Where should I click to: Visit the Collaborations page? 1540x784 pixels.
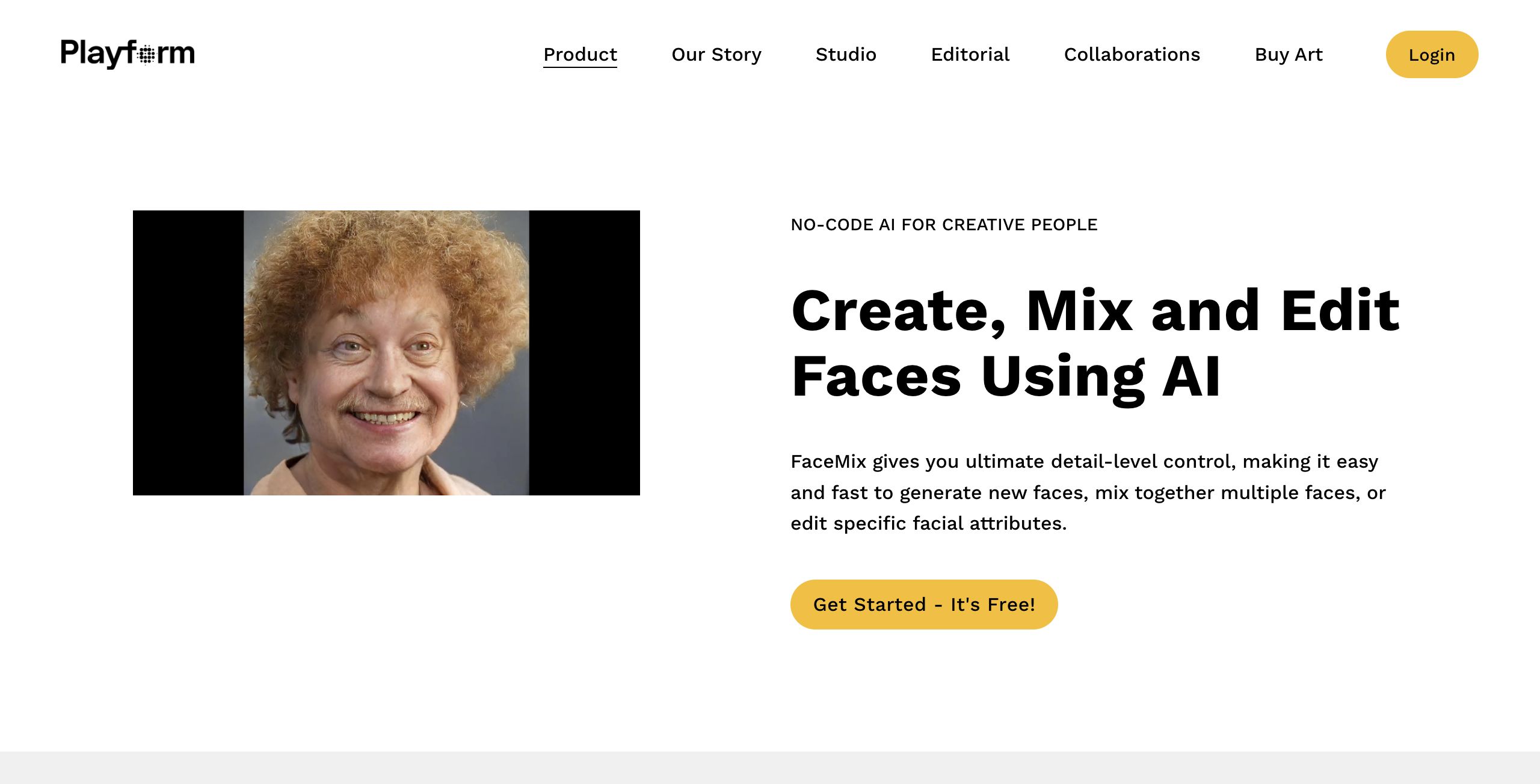pos(1132,55)
